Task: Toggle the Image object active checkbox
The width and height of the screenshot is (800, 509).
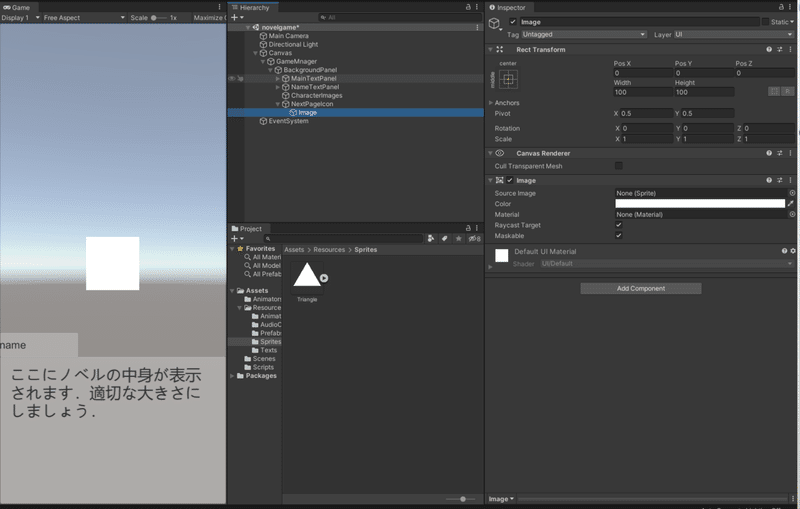Action: 513,21
